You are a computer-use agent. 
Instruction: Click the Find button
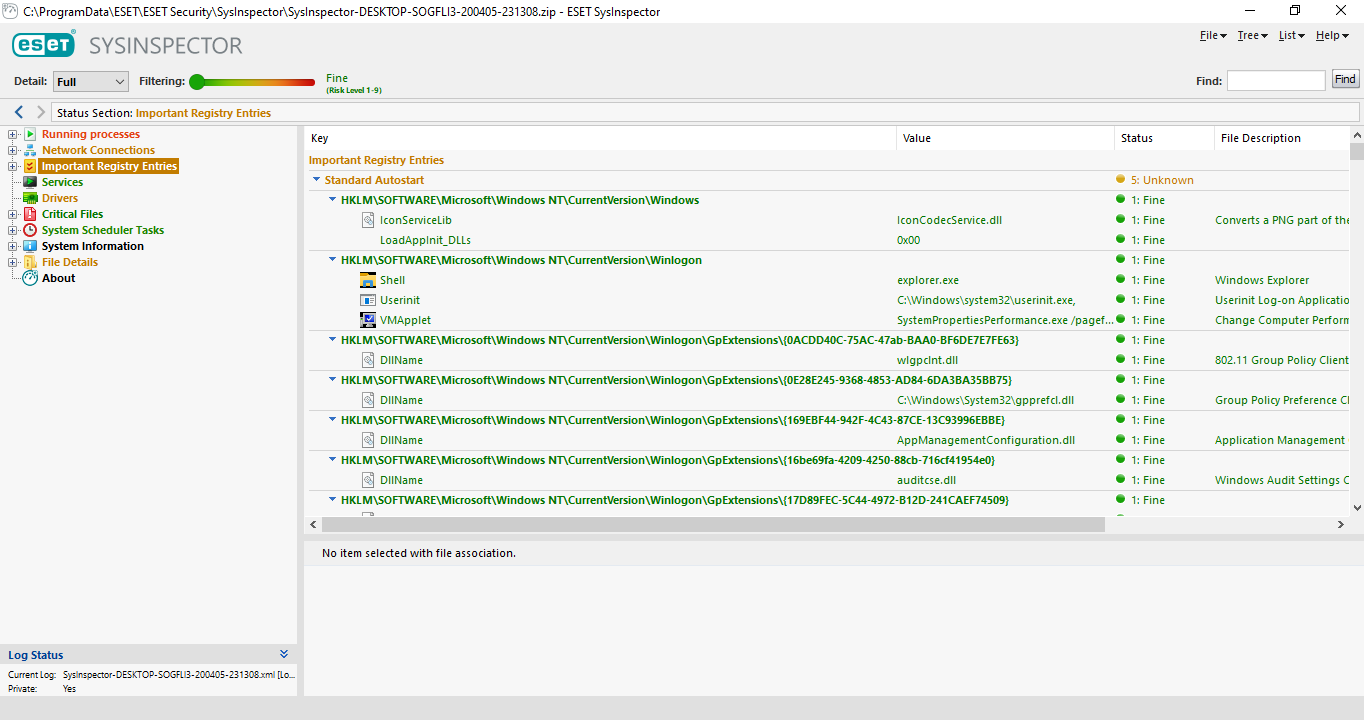[1345, 80]
